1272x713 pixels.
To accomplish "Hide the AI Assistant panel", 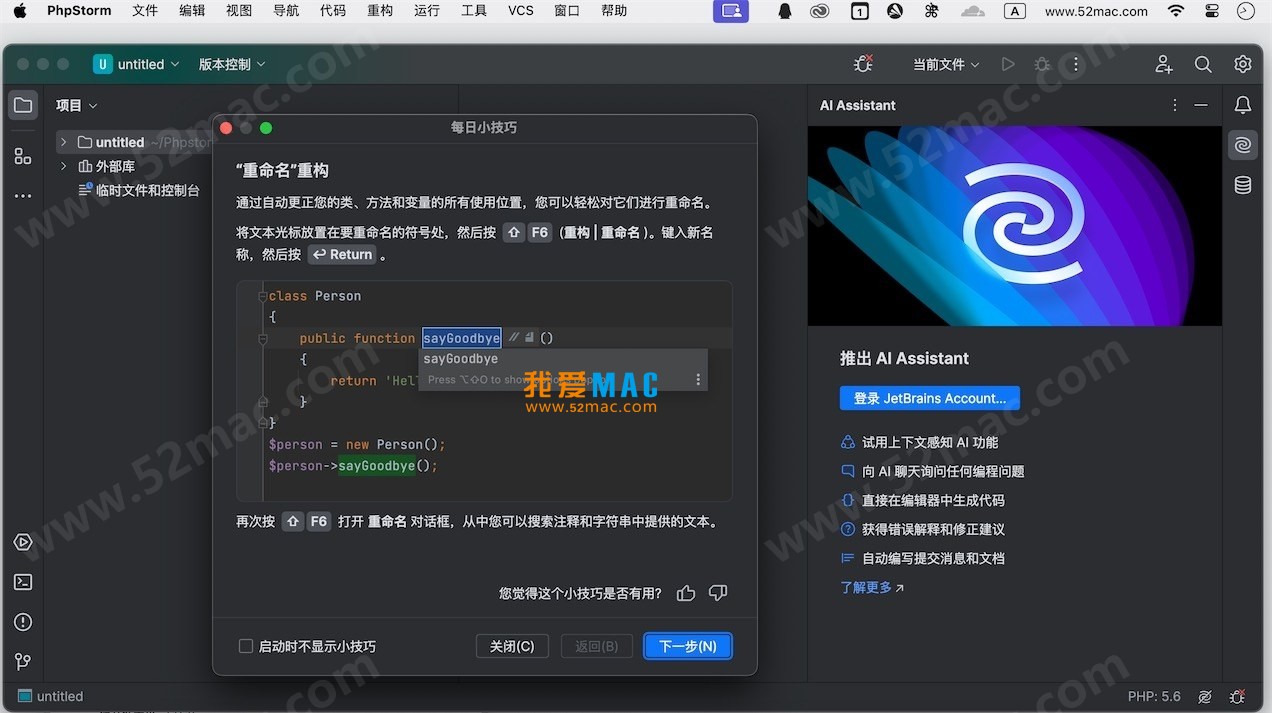I will point(1201,105).
